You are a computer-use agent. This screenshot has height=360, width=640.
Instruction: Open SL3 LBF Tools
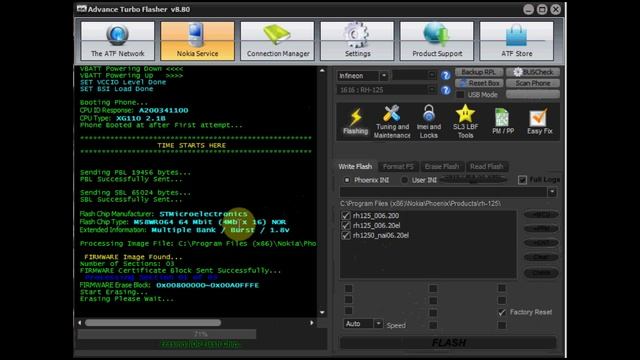coord(465,121)
